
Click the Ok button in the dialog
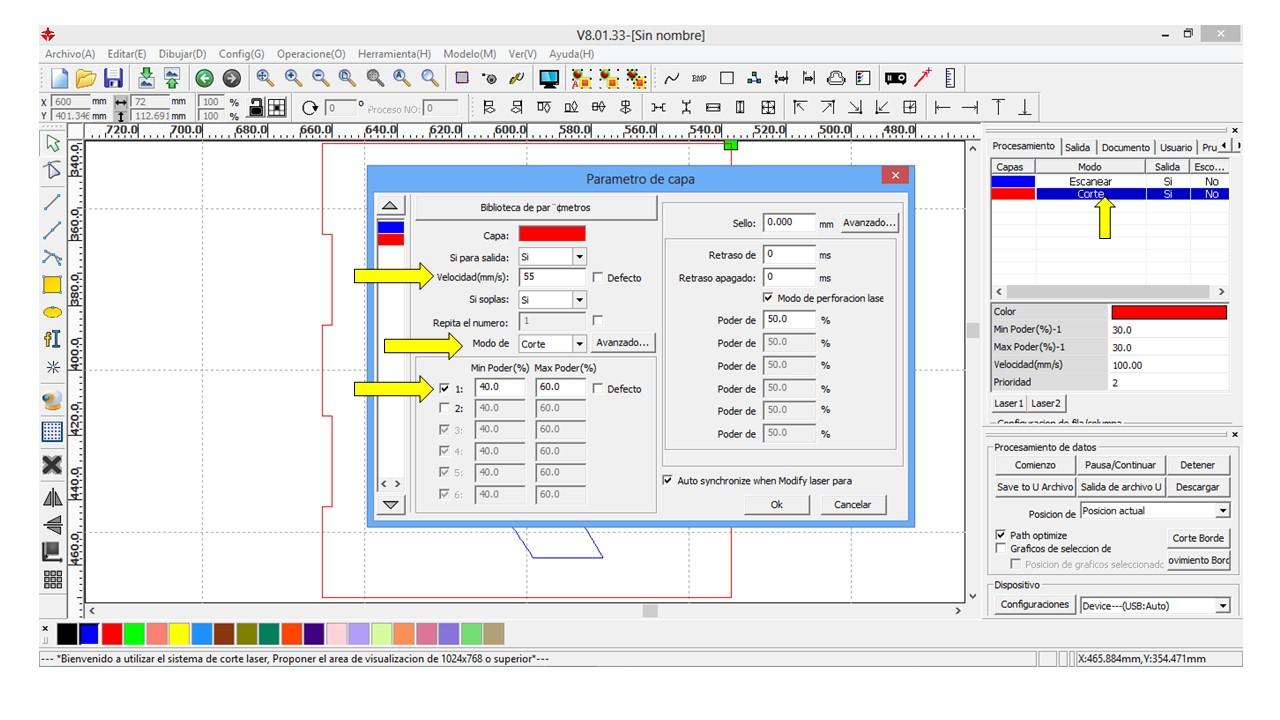pos(776,505)
